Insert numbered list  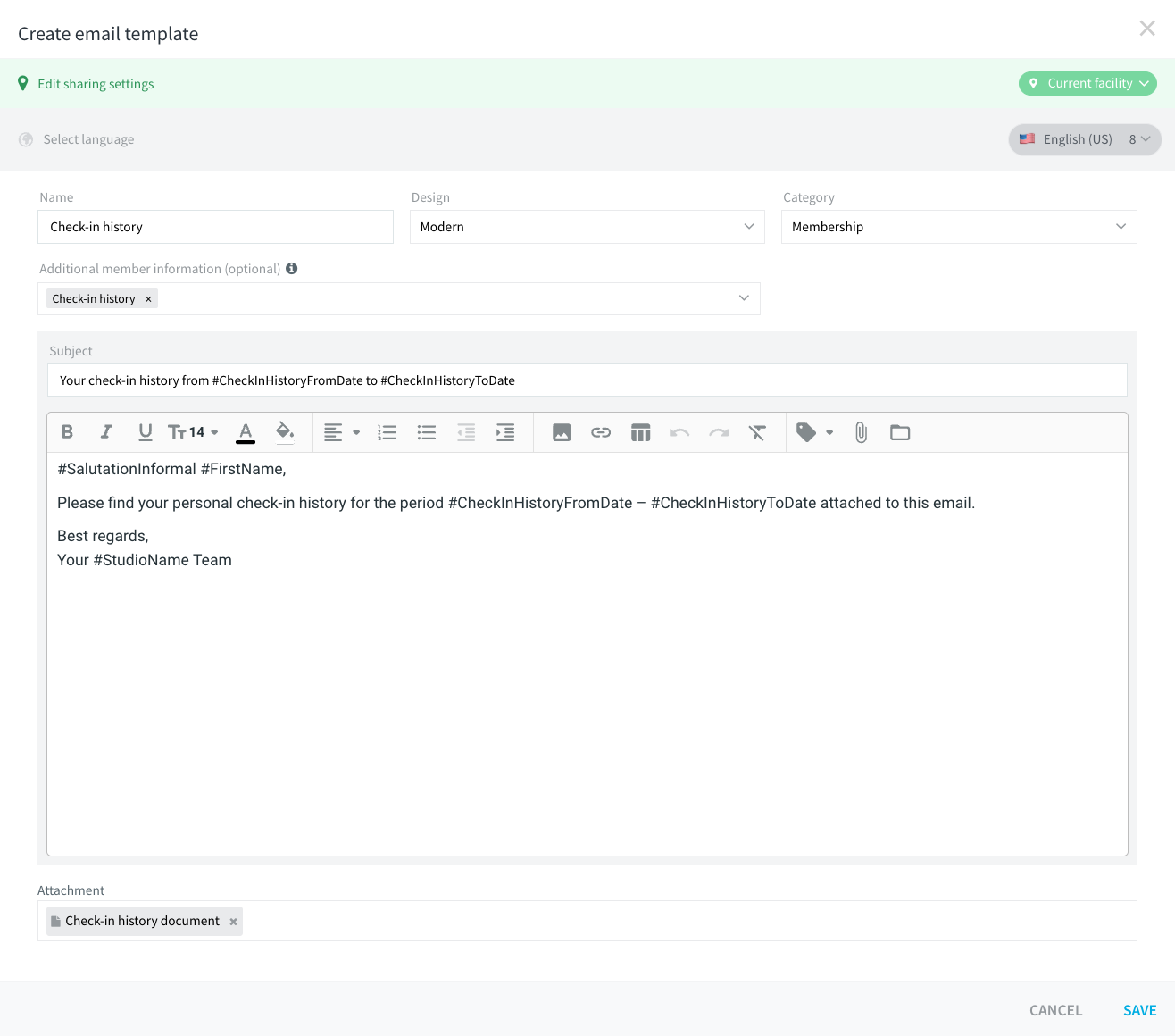(x=387, y=432)
